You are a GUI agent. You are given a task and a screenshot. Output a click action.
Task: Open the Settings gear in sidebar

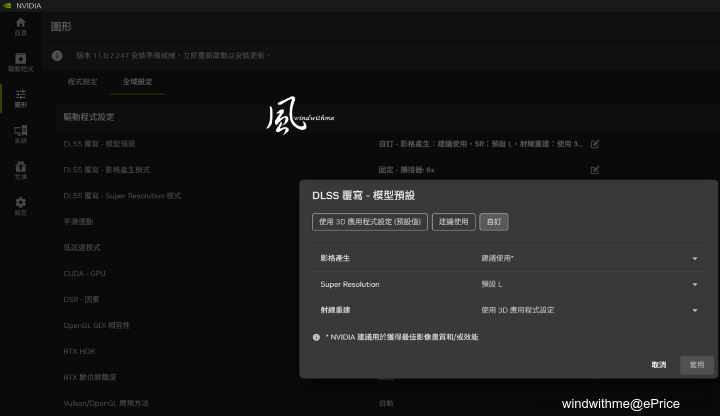coord(21,206)
